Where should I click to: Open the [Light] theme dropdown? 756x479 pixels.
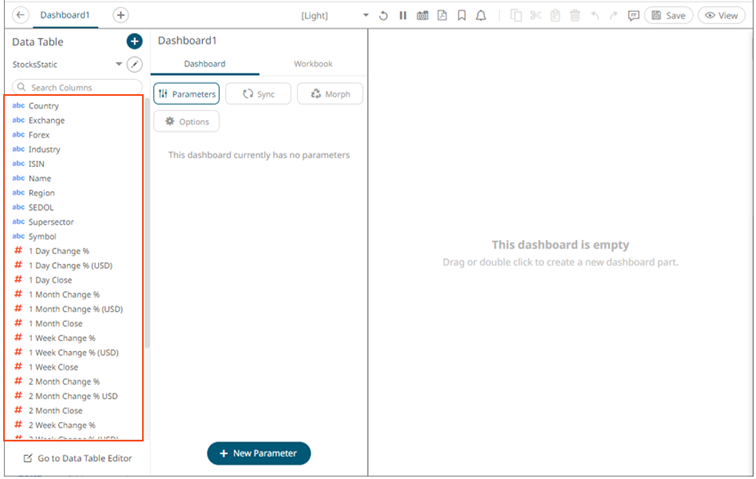pyautogui.click(x=365, y=15)
